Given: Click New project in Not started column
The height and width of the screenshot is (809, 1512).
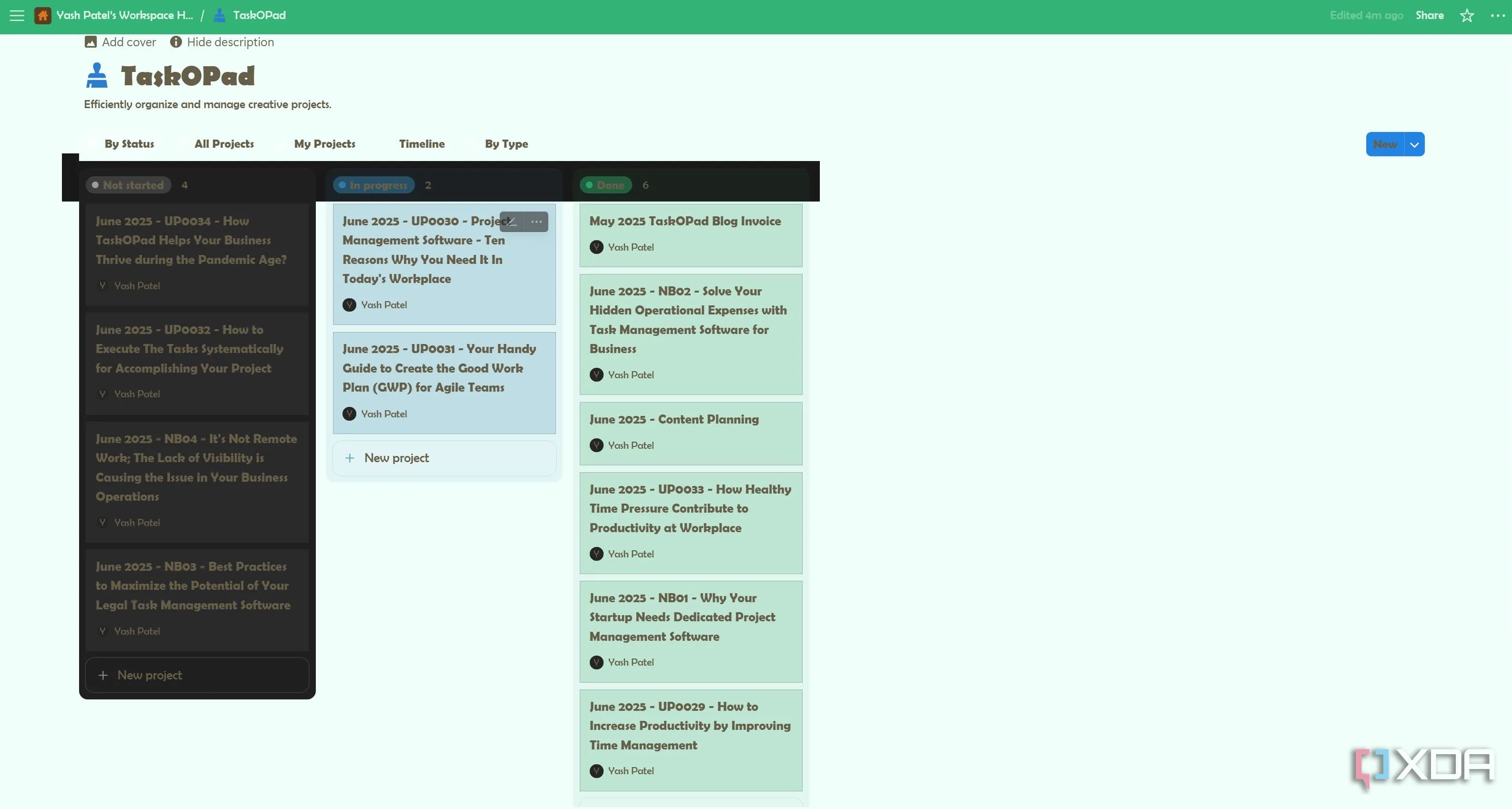Looking at the screenshot, I should coord(197,675).
